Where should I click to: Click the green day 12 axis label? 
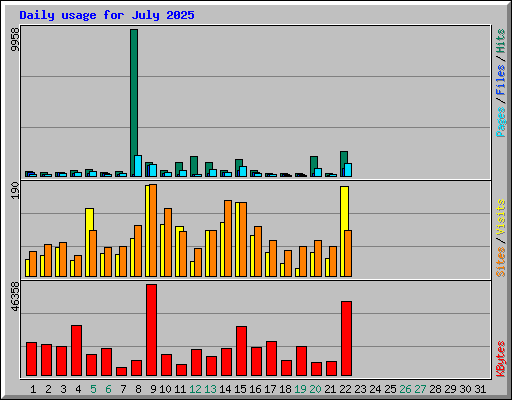coord(195,389)
